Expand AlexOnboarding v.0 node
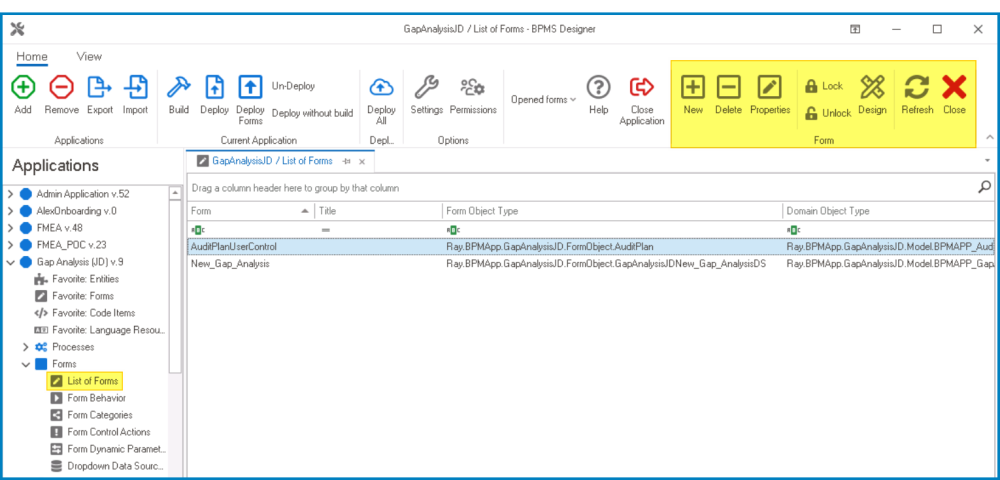The width and height of the screenshot is (1000, 480). pos(10,211)
